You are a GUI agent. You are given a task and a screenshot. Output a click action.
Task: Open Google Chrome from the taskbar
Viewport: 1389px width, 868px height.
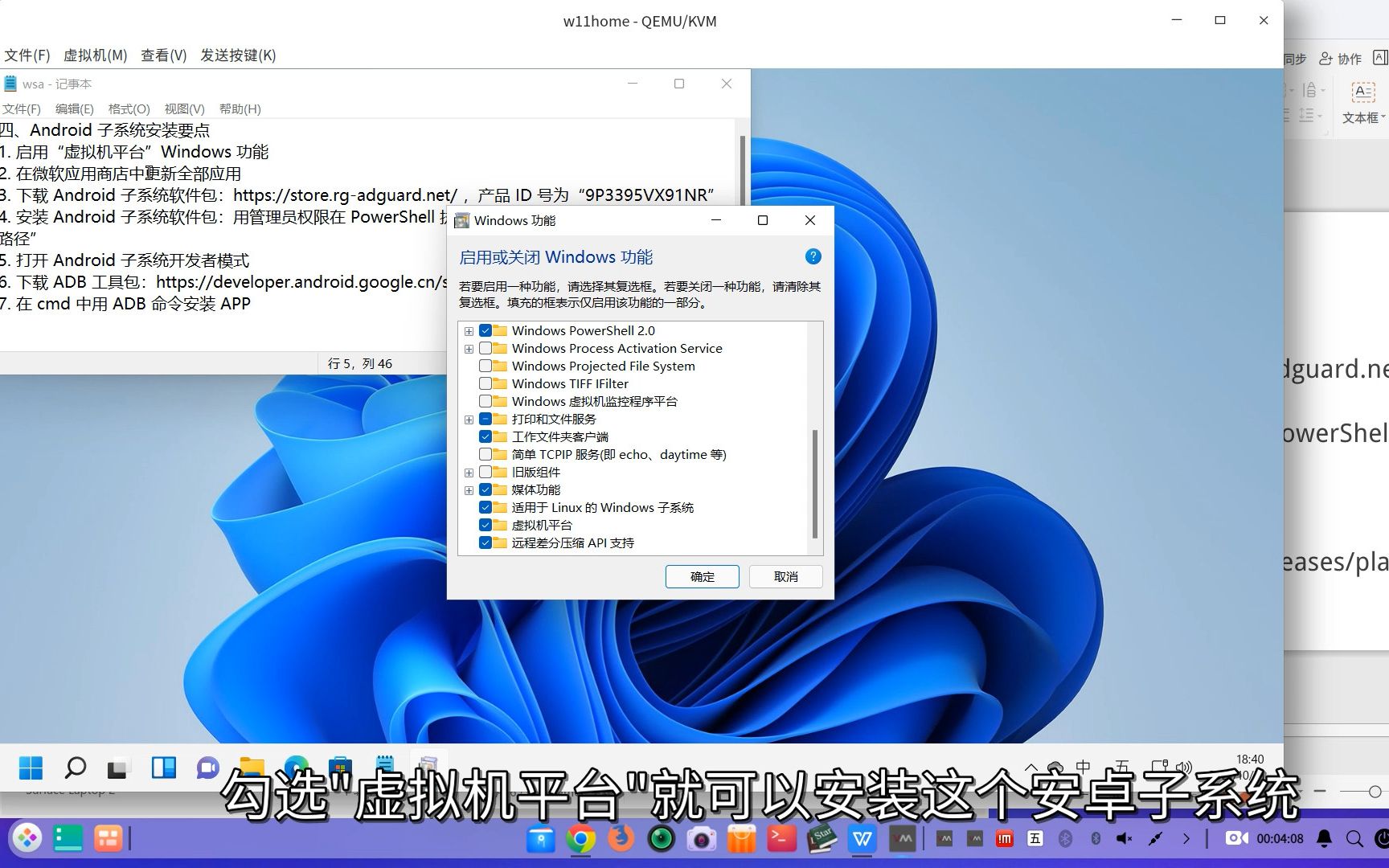click(580, 838)
